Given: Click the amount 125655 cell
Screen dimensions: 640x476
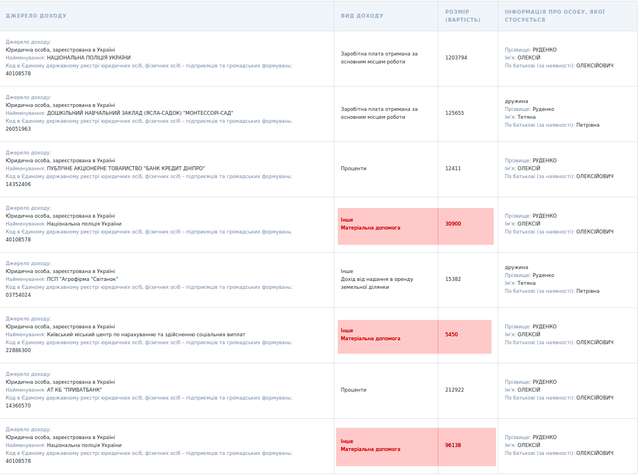Looking at the screenshot, I should [x=455, y=113].
